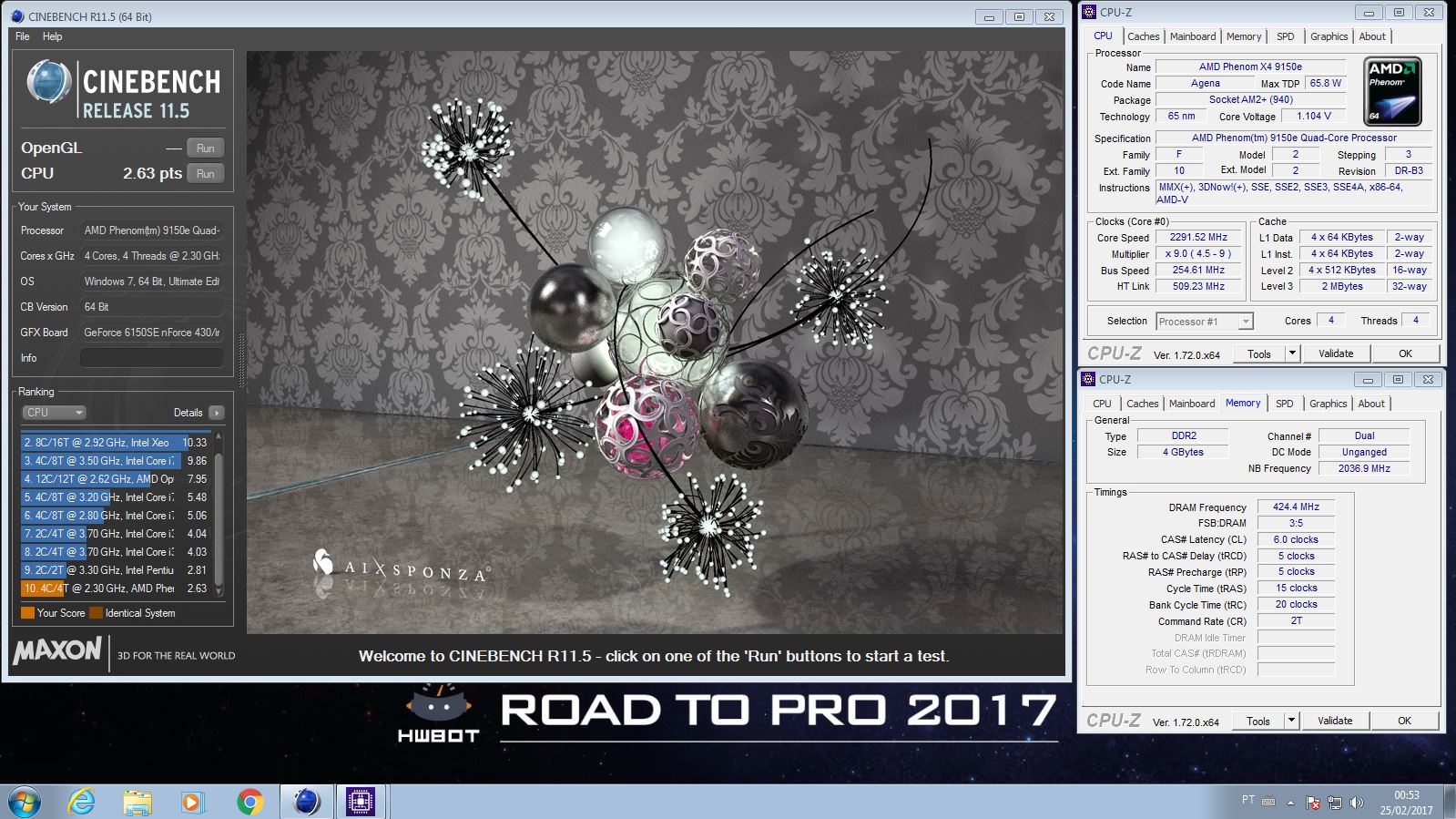This screenshot has height=819, width=1456.
Task: Click the MAXON logo
Action: 57,650
